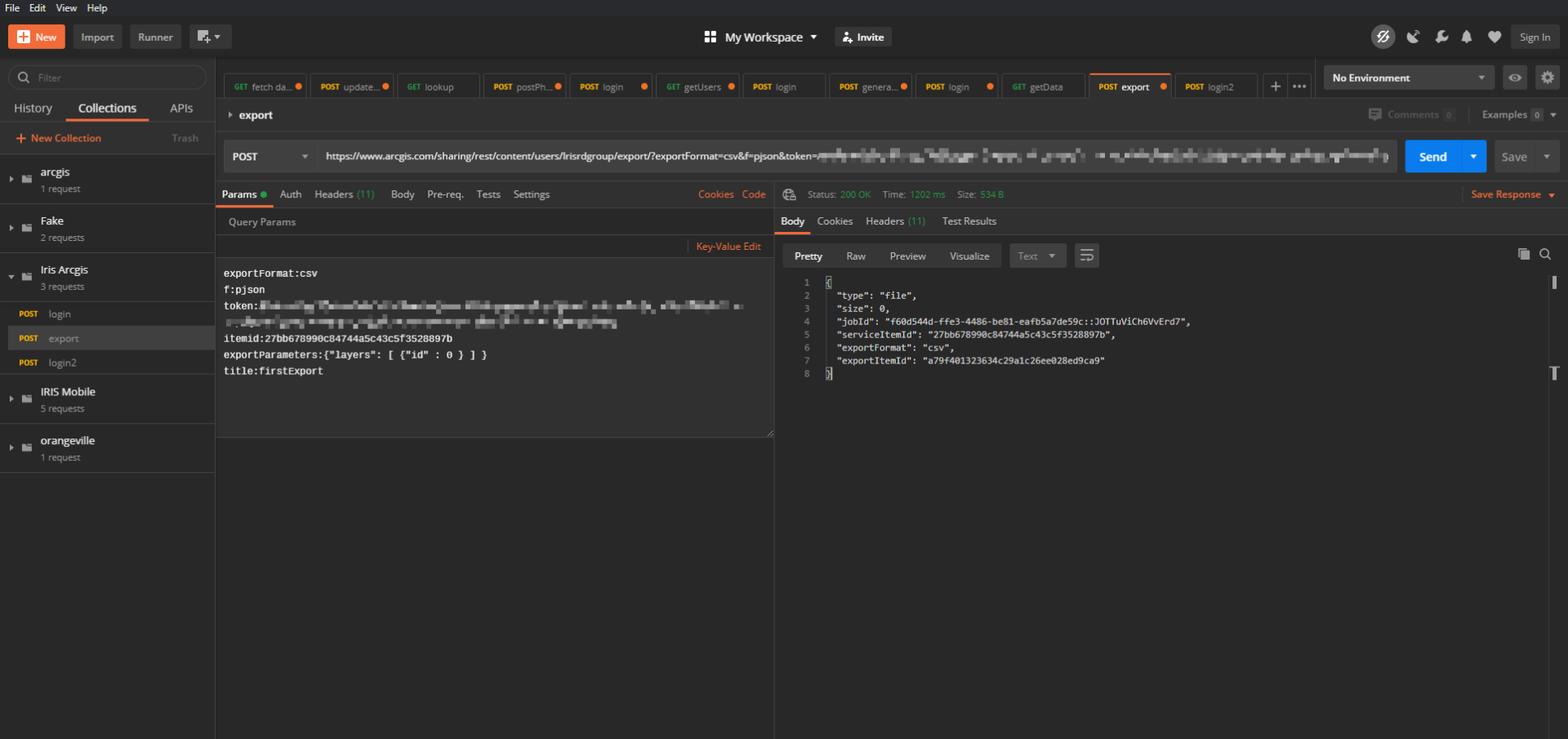The image size is (1568, 739).
Task: Click the arcgis collection folder icon
Action: 27,179
